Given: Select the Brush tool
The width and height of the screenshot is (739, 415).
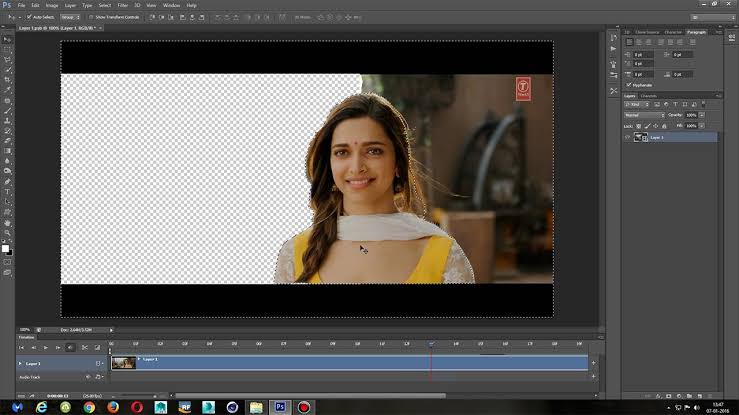Looking at the screenshot, I should click(7, 111).
